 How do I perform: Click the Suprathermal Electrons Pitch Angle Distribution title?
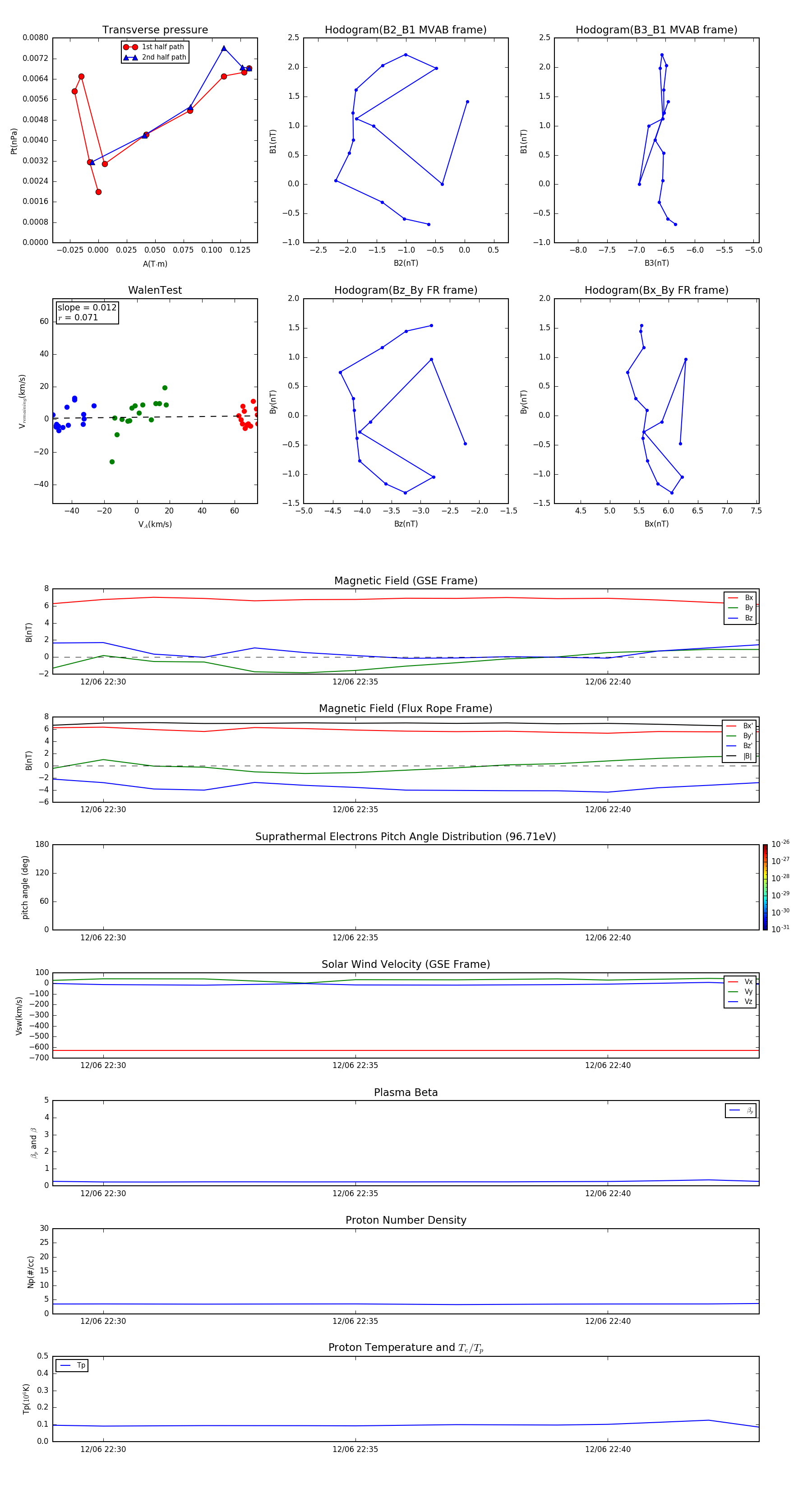(x=406, y=837)
